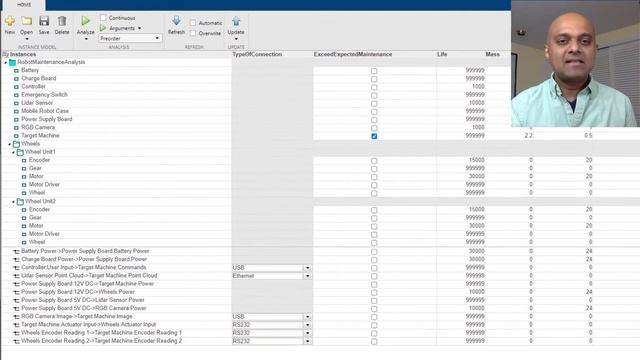This screenshot has height=360, width=640.
Task: Click Life value 15000 for Wheel Unit1 Encoder
Action: [x=476, y=160]
